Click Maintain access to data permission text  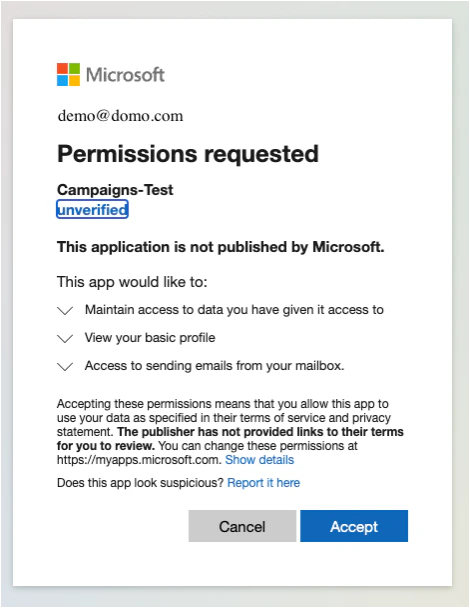234,310
